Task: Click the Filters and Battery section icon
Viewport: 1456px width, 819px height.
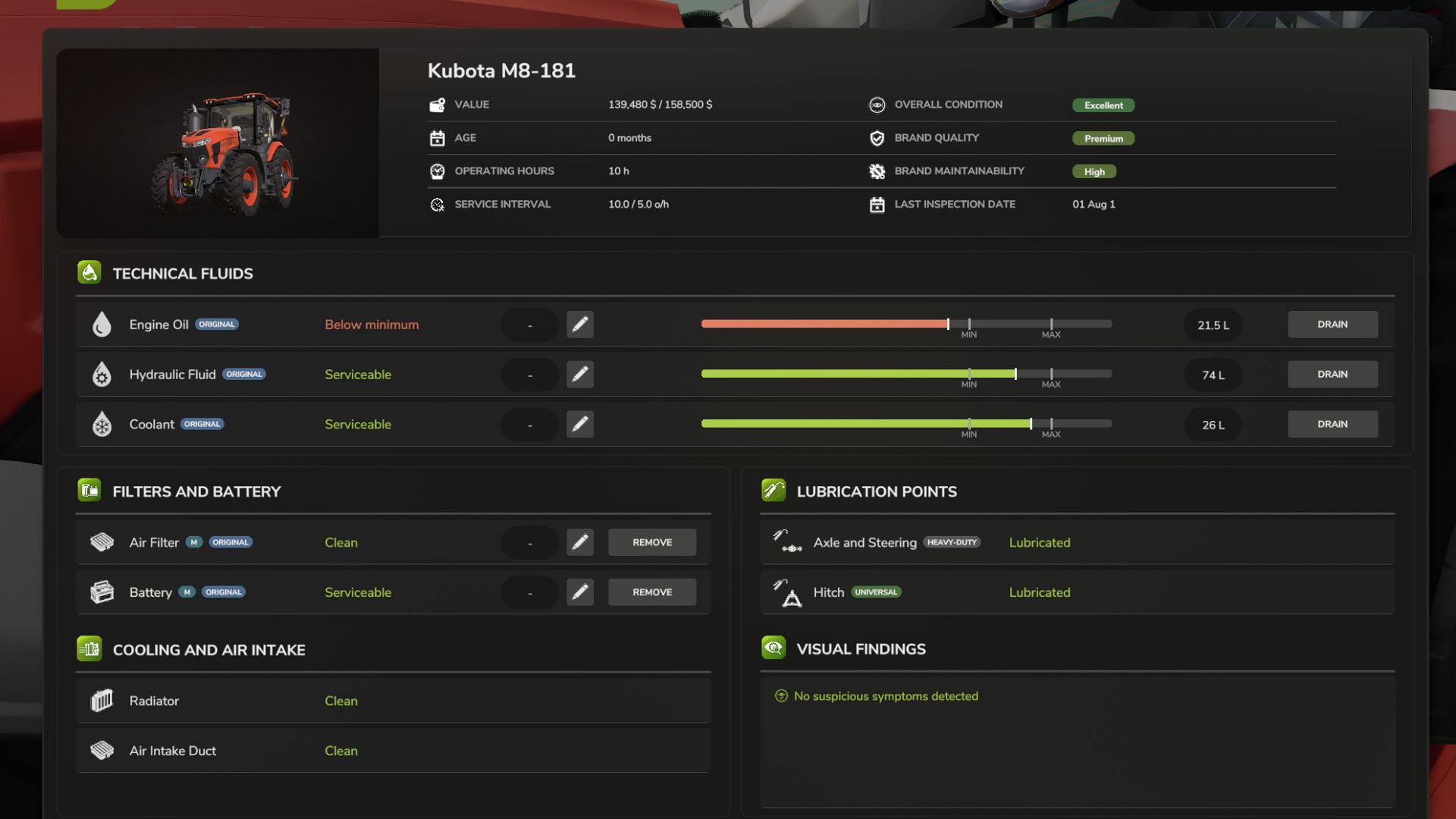Action: coord(89,491)
